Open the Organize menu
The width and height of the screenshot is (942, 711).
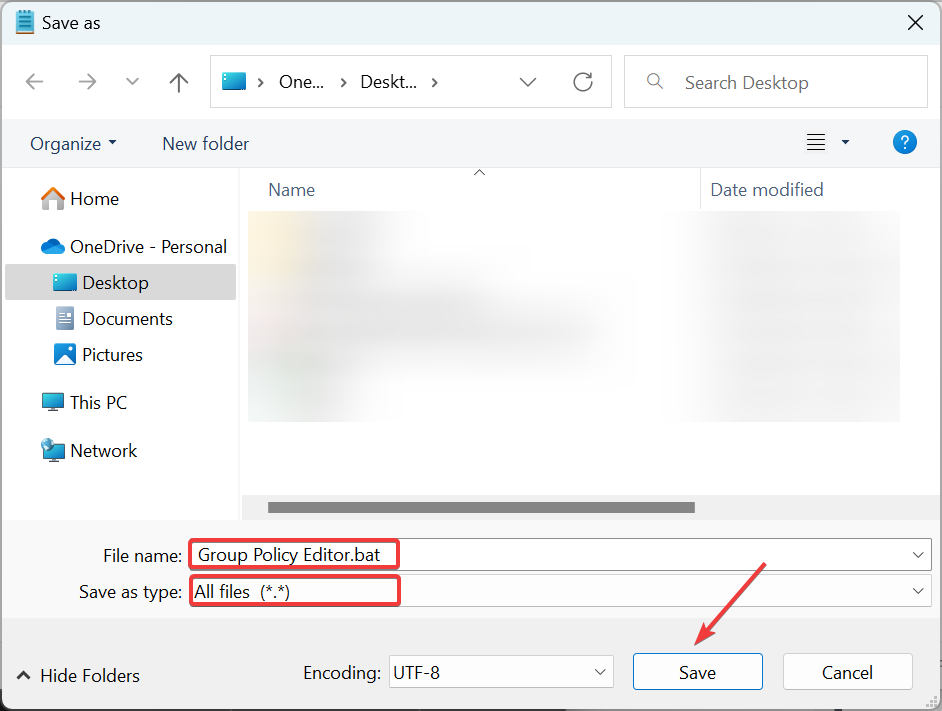click(73, 143)
